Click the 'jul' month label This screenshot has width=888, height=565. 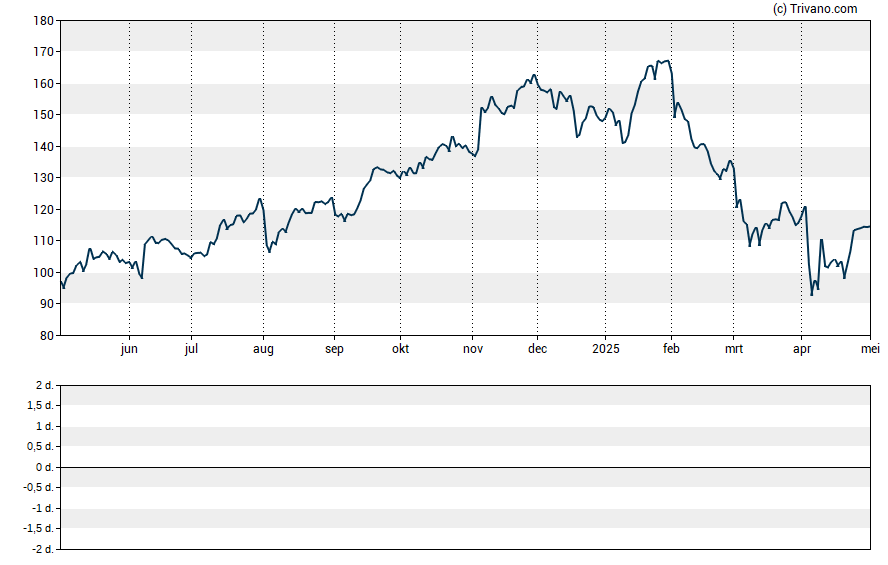pos(191,349)
